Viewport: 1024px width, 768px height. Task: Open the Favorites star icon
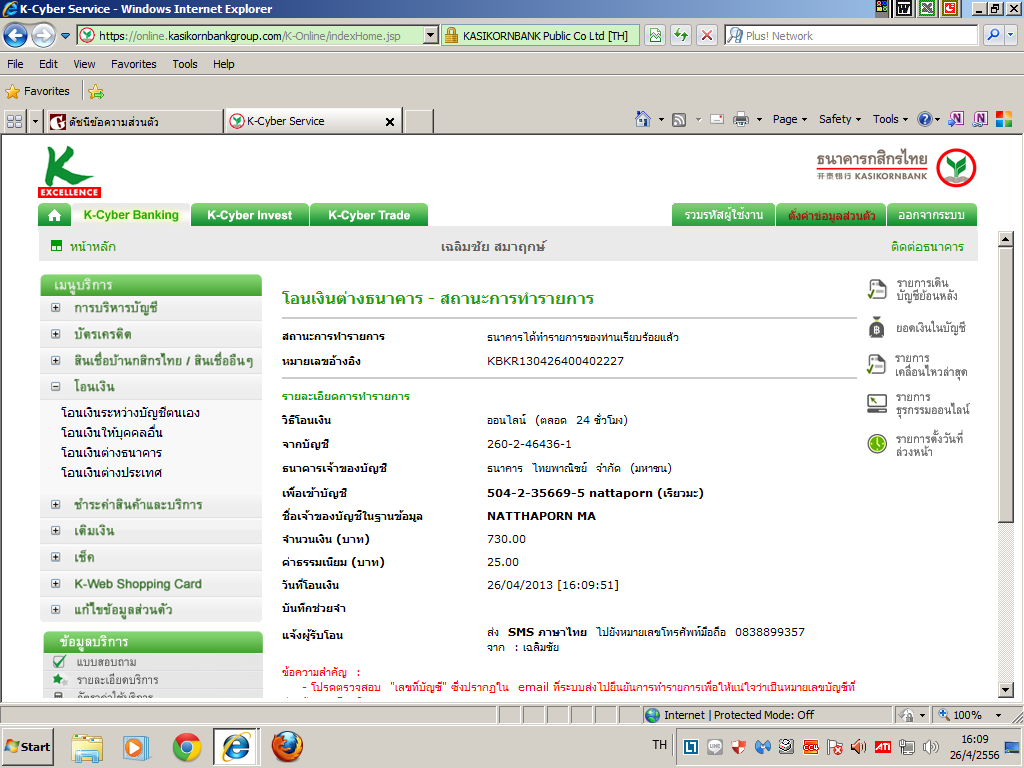[12, 91]
